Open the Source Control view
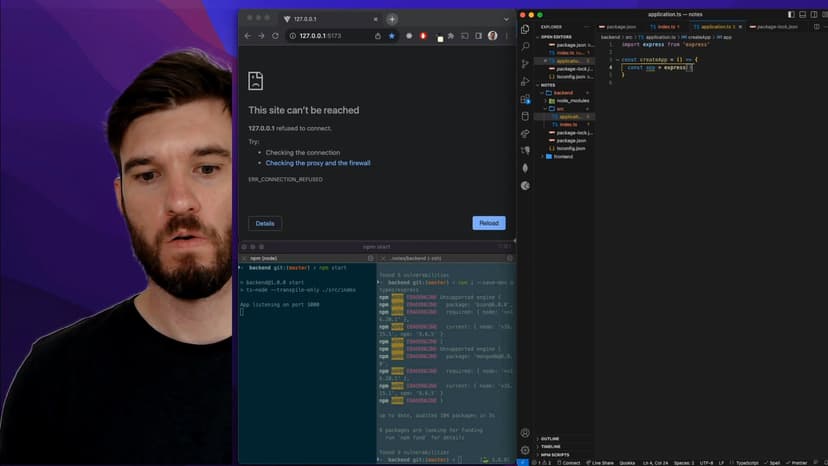The height and width of the screenshot is (466, 828). (x=525, y=64)
